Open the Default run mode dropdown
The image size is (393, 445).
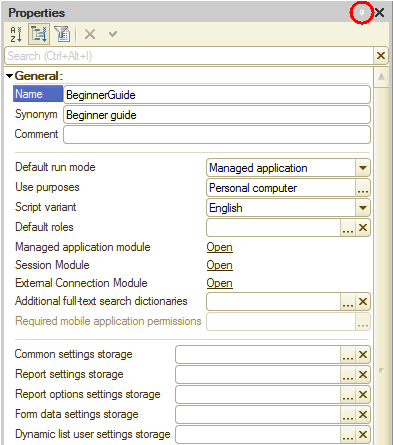363,168
